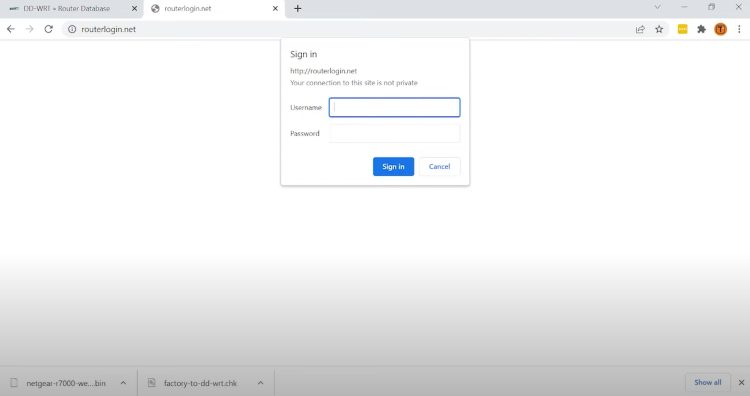This screenshot has height=396, width=750.
Task: Reload the routerlogin.net page
Action: [48, 29]
